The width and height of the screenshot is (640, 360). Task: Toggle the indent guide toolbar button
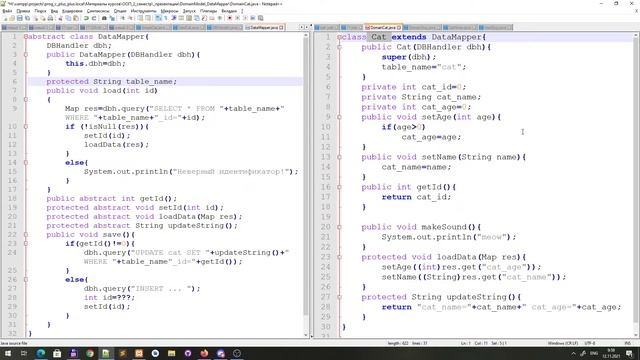click(173, 18)
